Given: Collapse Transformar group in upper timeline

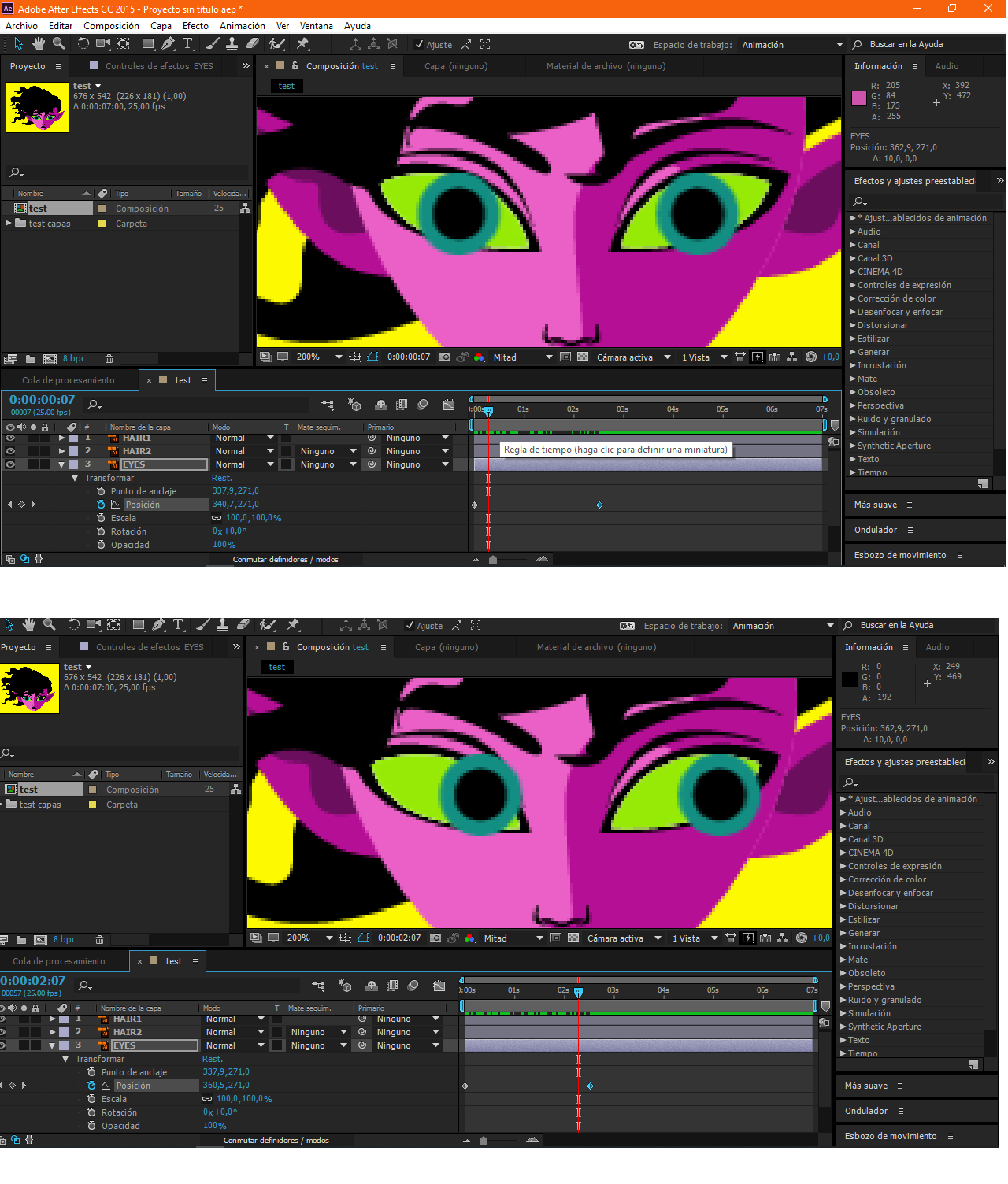Looking at the screenshot, I should point(75,478).
